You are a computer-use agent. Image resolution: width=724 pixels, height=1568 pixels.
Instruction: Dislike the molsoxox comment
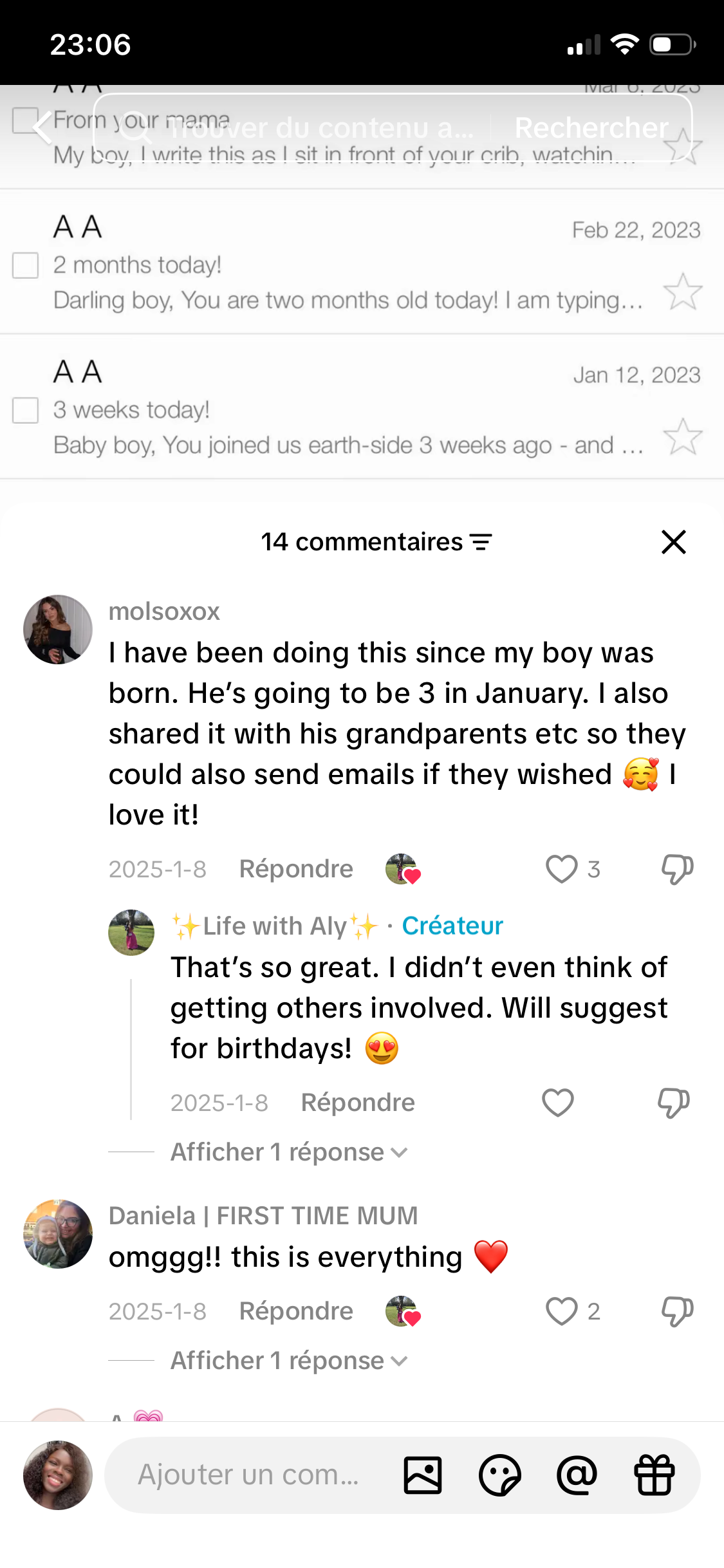pos(677,869)
